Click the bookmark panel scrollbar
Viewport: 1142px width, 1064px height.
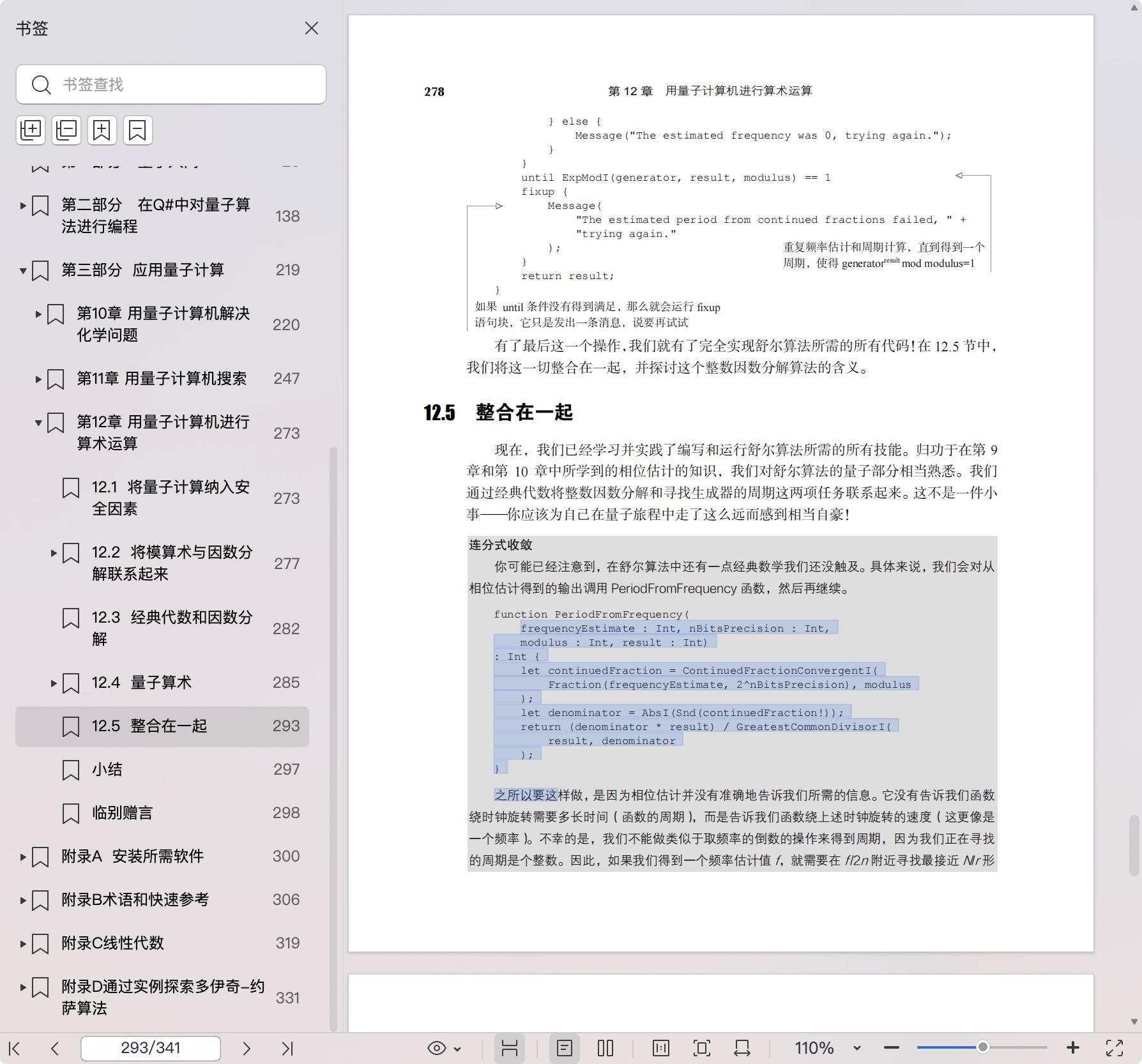pyautogui.click(x=333, y=739)
